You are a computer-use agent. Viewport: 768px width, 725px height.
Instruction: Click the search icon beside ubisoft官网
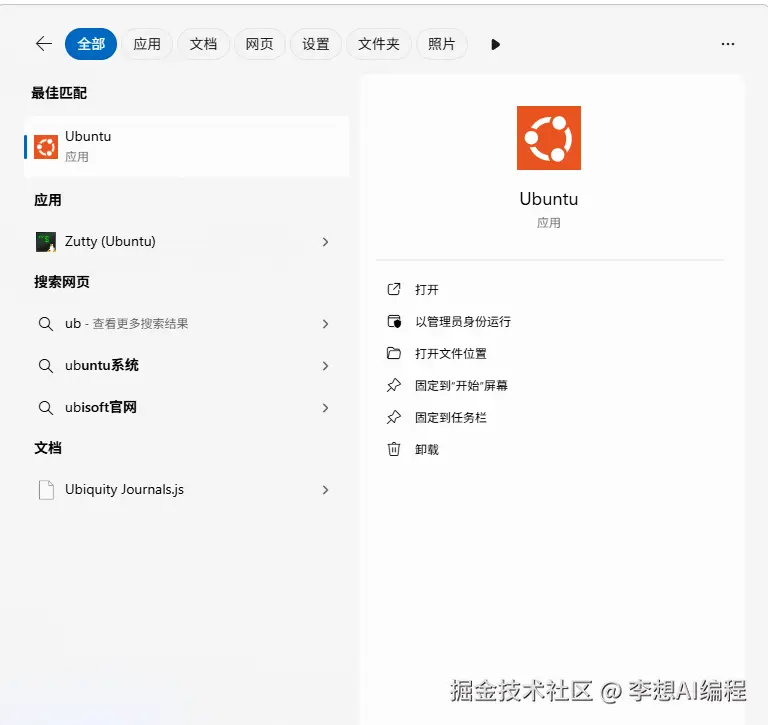pos(46,408)
